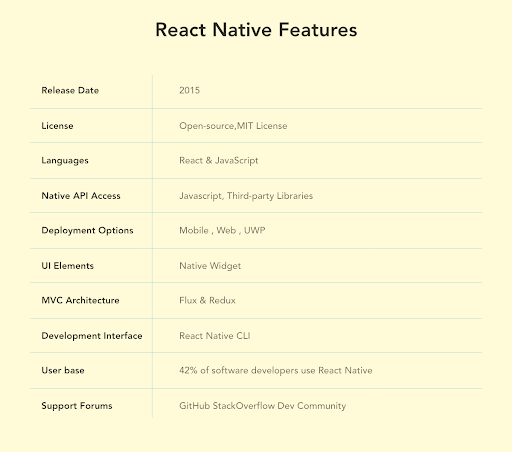Click the 'React Native Features' title
The width and height of the screenshot is (512, 452).
click(x=256, y=30)
